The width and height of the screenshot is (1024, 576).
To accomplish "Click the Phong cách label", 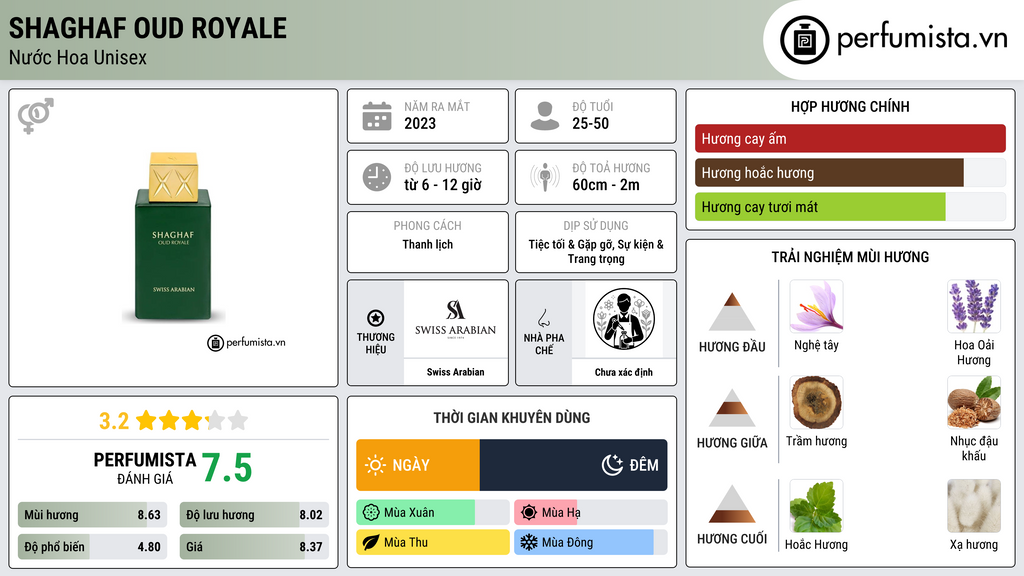I will (x=428, y=225).
